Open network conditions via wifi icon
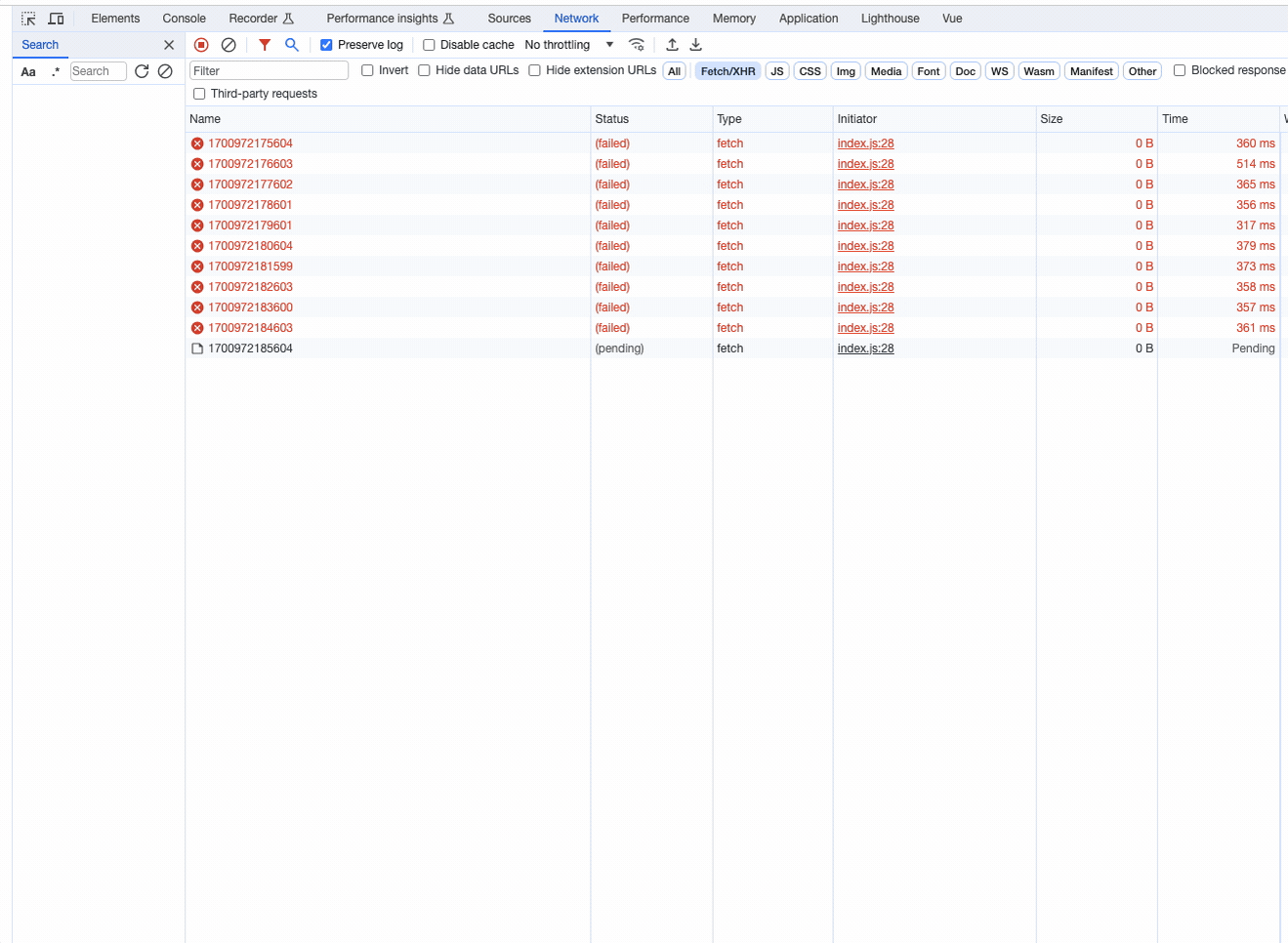 pos(636,44)
